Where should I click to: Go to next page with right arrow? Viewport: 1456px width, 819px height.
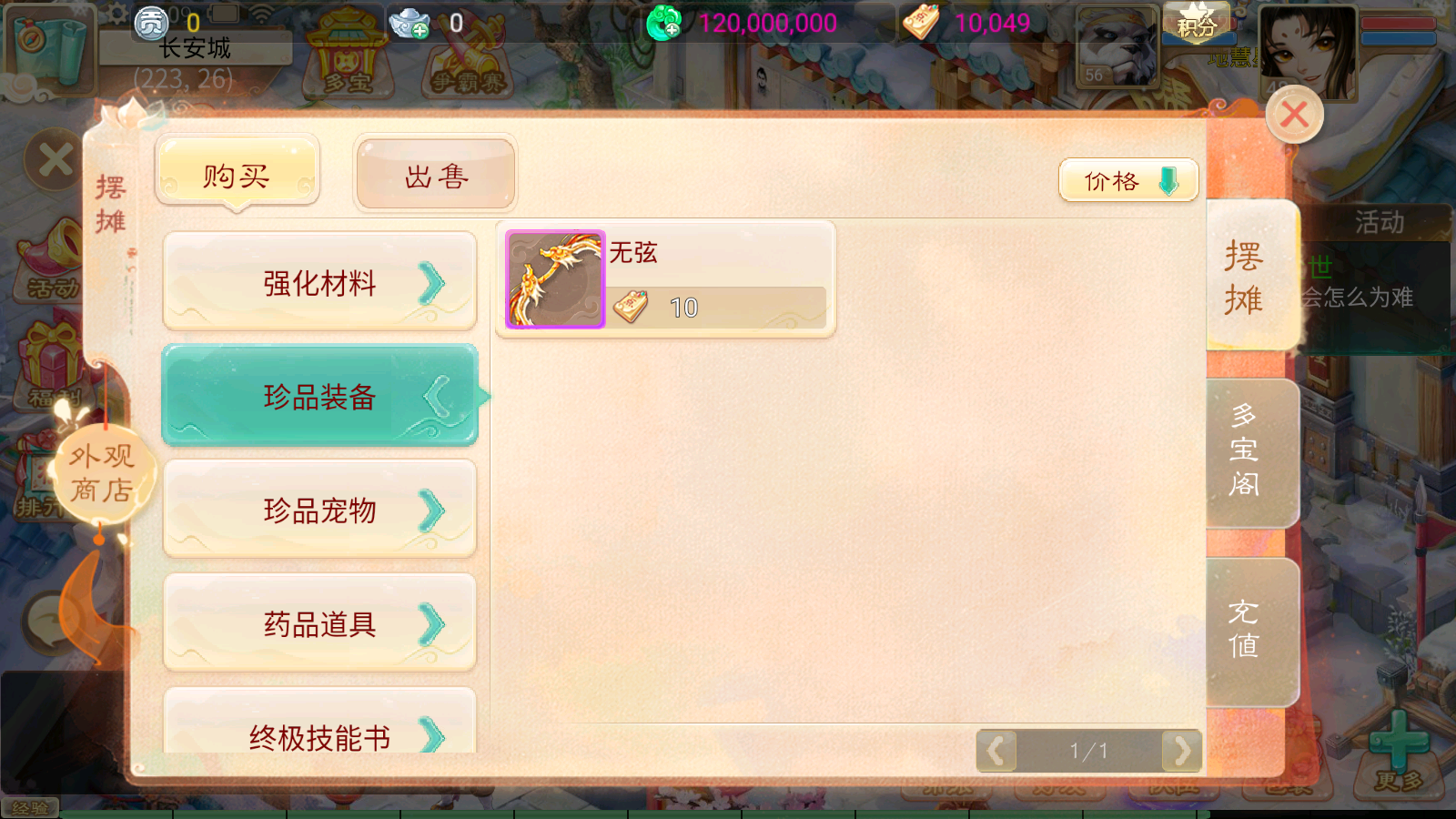[x=1182, y=751]
